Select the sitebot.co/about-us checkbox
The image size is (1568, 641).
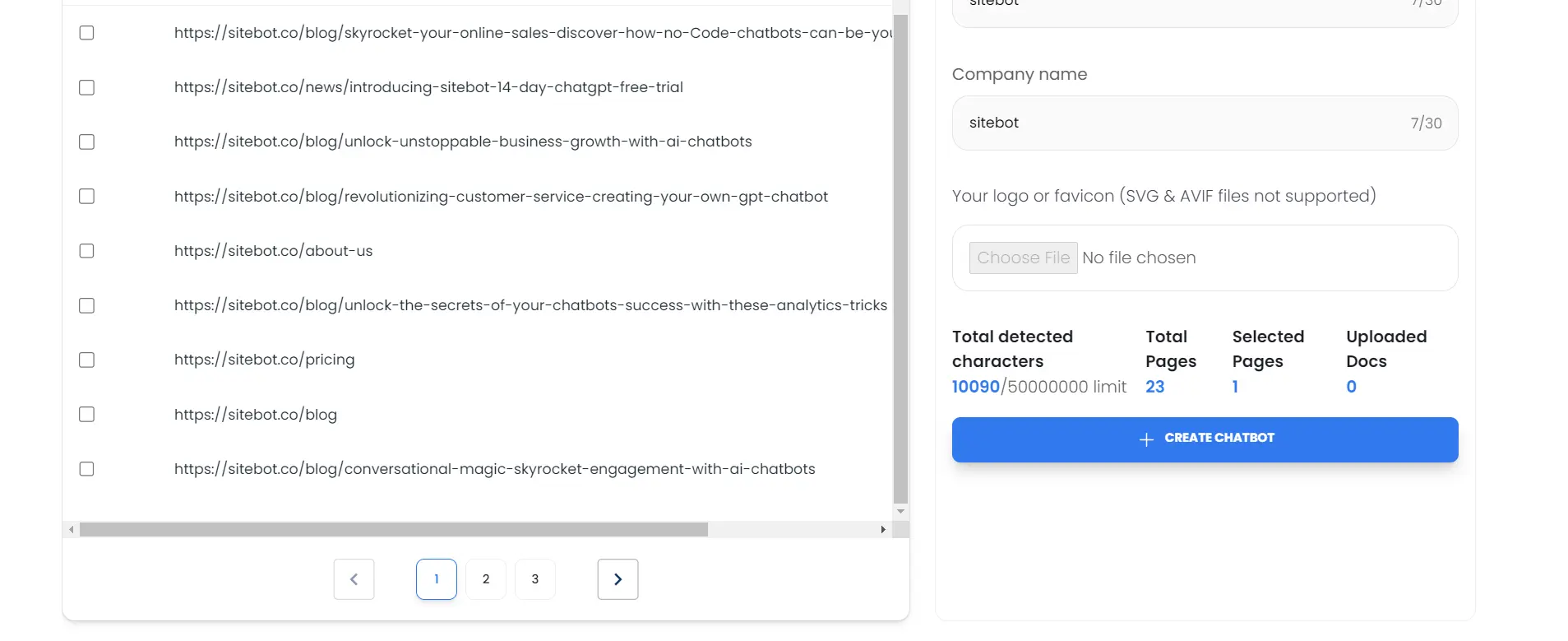tap(86, 251)
